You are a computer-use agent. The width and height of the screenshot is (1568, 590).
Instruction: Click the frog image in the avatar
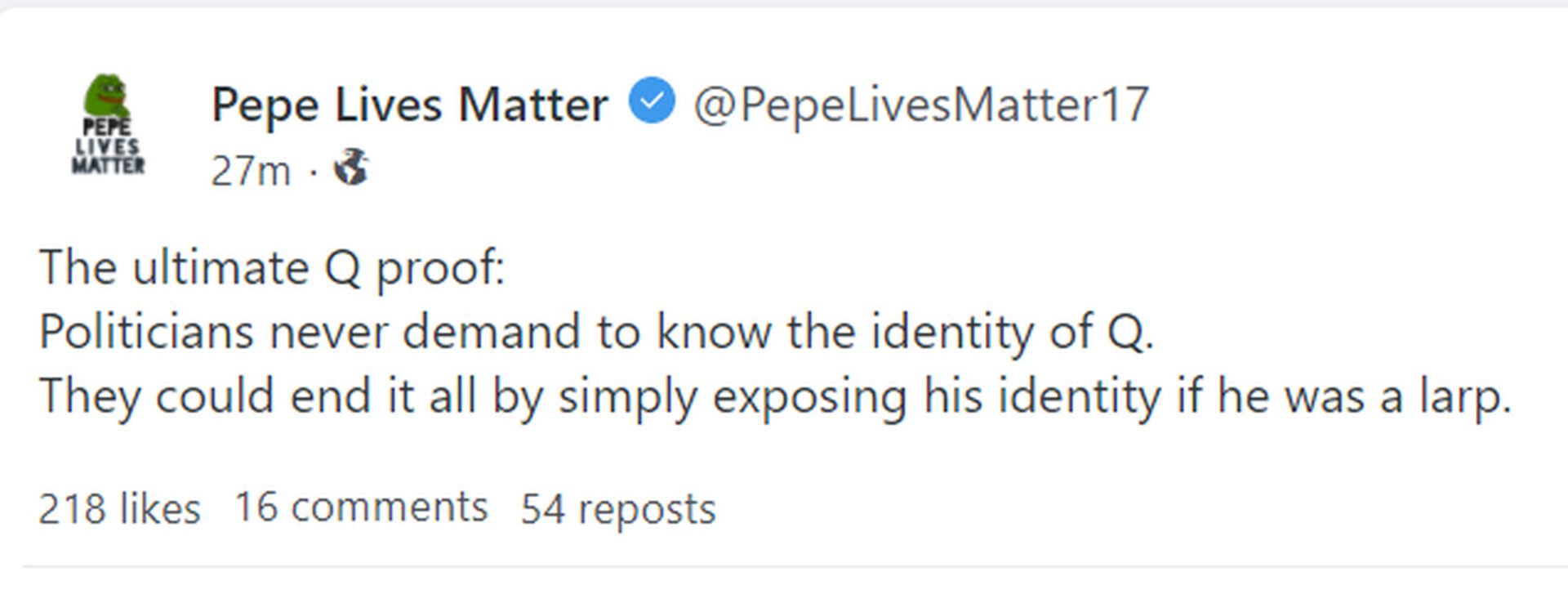108,95
